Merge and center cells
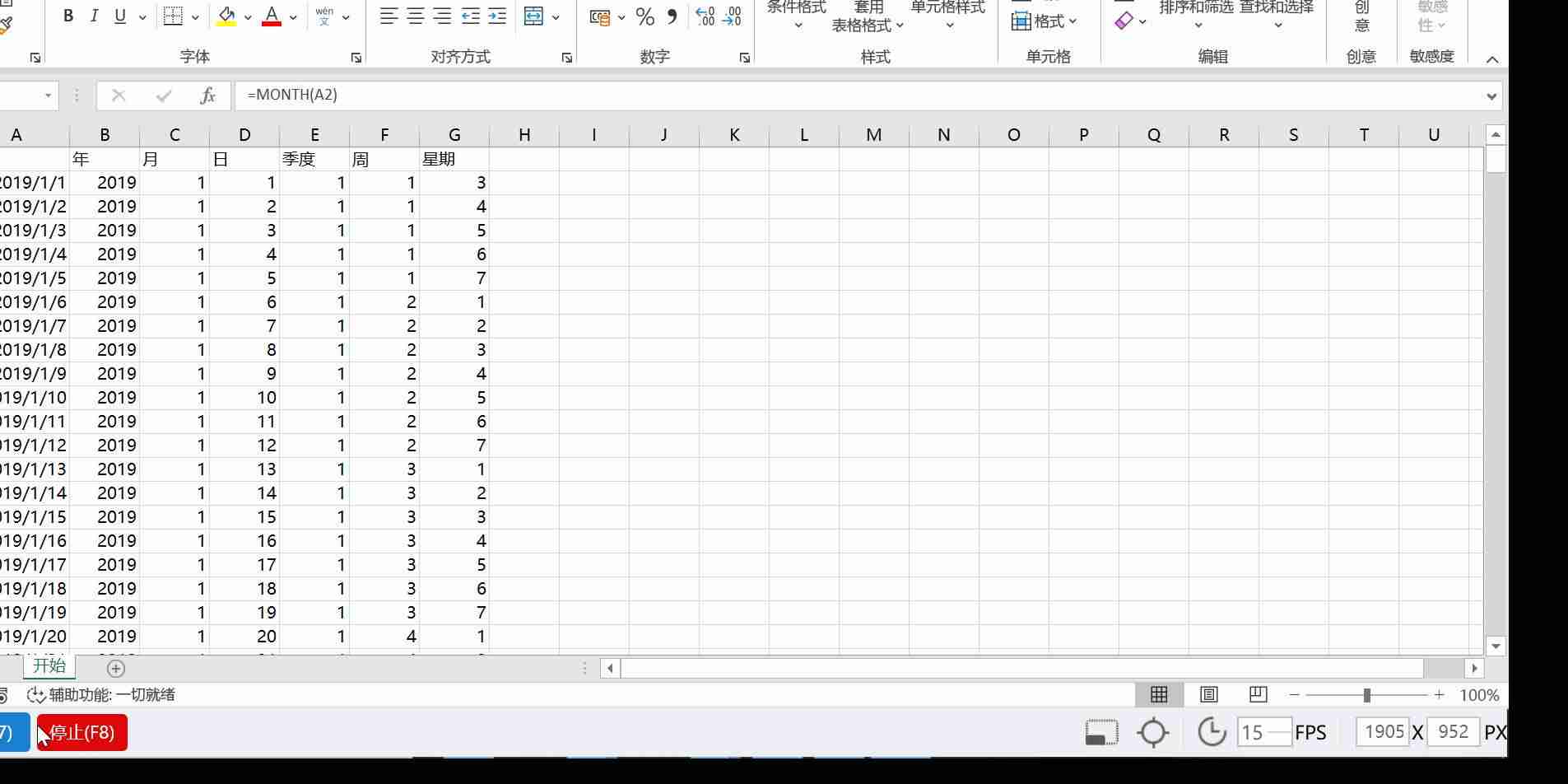 pyautogui.click(x=533, y=16)
